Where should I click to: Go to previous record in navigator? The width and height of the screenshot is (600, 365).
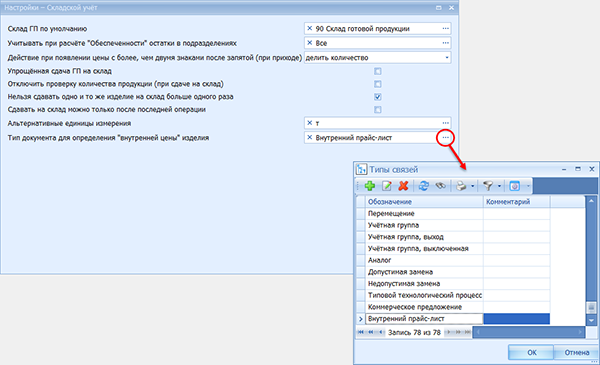[x=381, y=332]
